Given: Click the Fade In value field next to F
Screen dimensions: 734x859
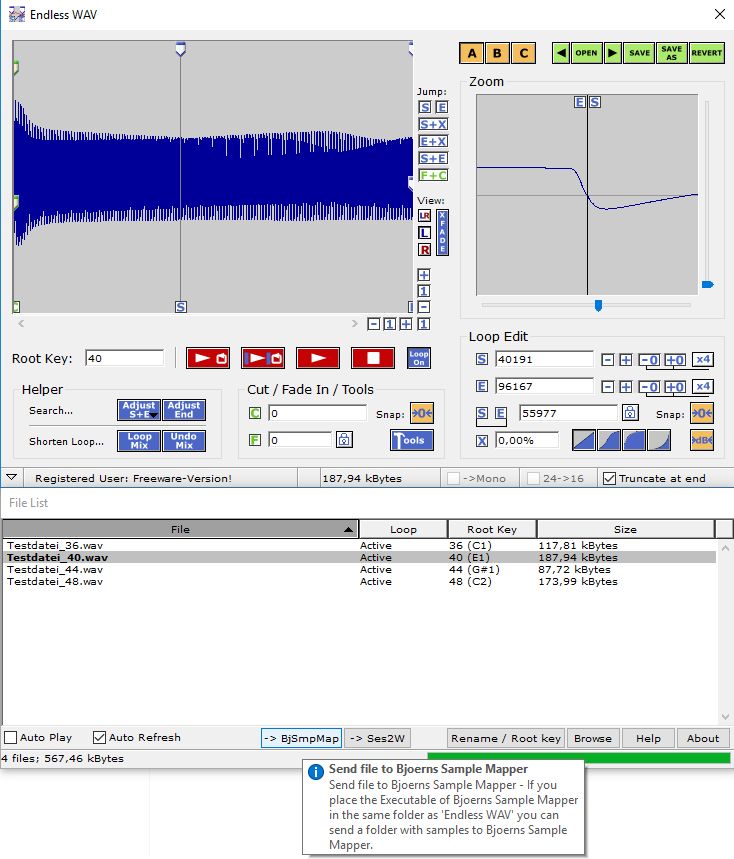Looking at the screenshot, I should (x=300, y=440).
